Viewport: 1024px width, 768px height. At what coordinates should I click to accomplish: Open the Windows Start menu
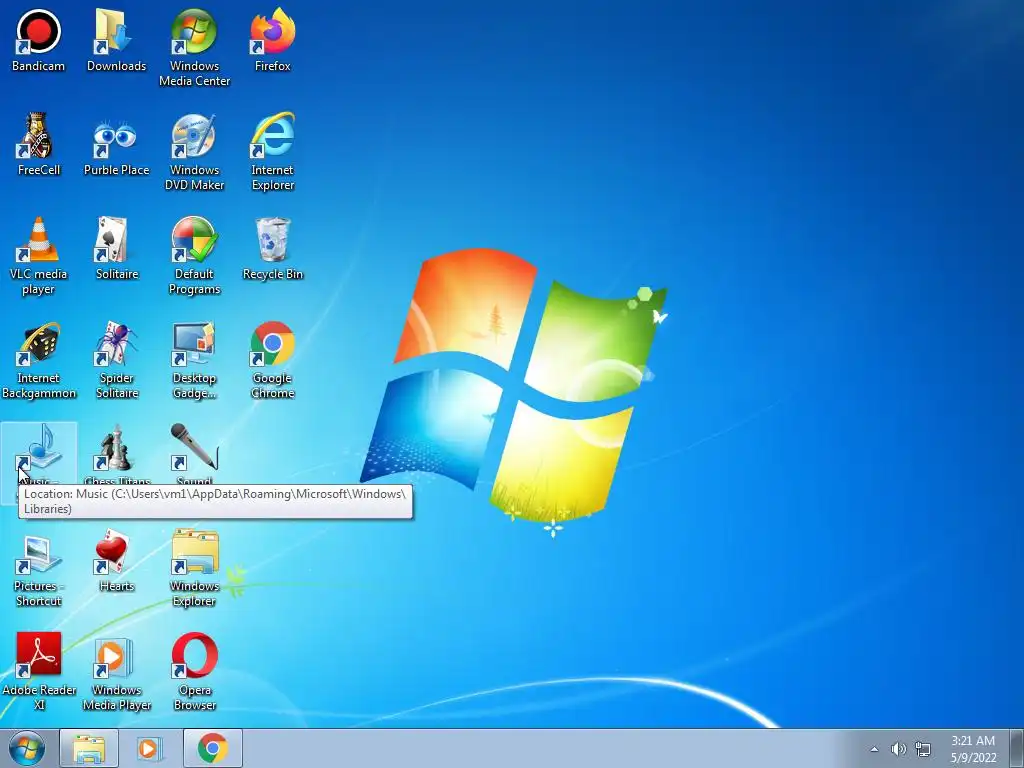[27, 748]
